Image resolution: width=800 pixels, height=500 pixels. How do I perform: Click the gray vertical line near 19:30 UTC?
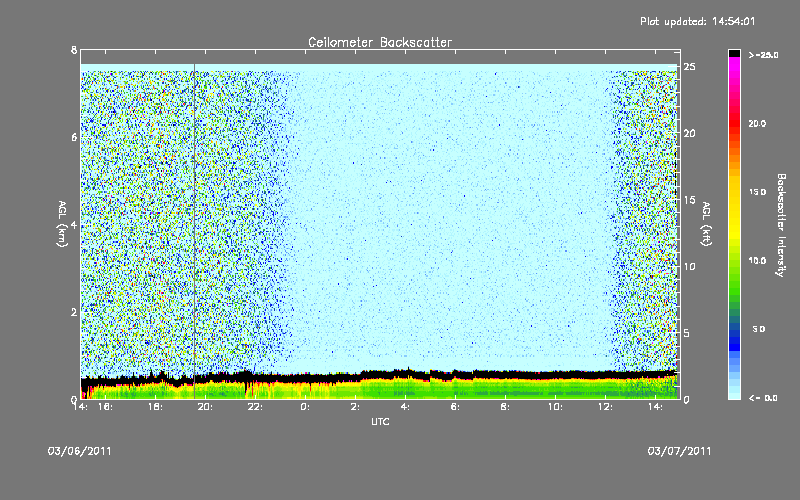[x=194, y=231]
